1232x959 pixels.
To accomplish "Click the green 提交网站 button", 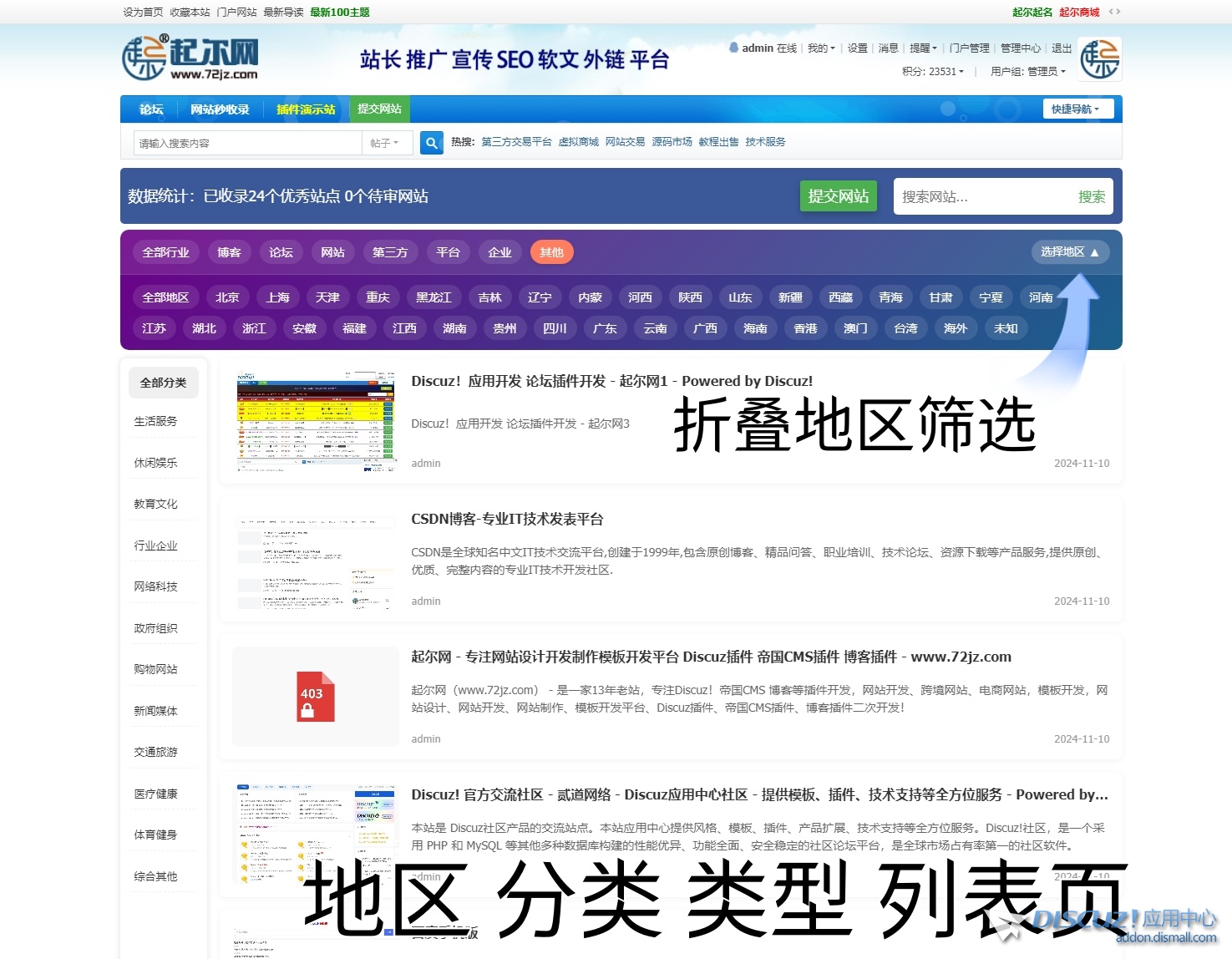I will (838, 196).
